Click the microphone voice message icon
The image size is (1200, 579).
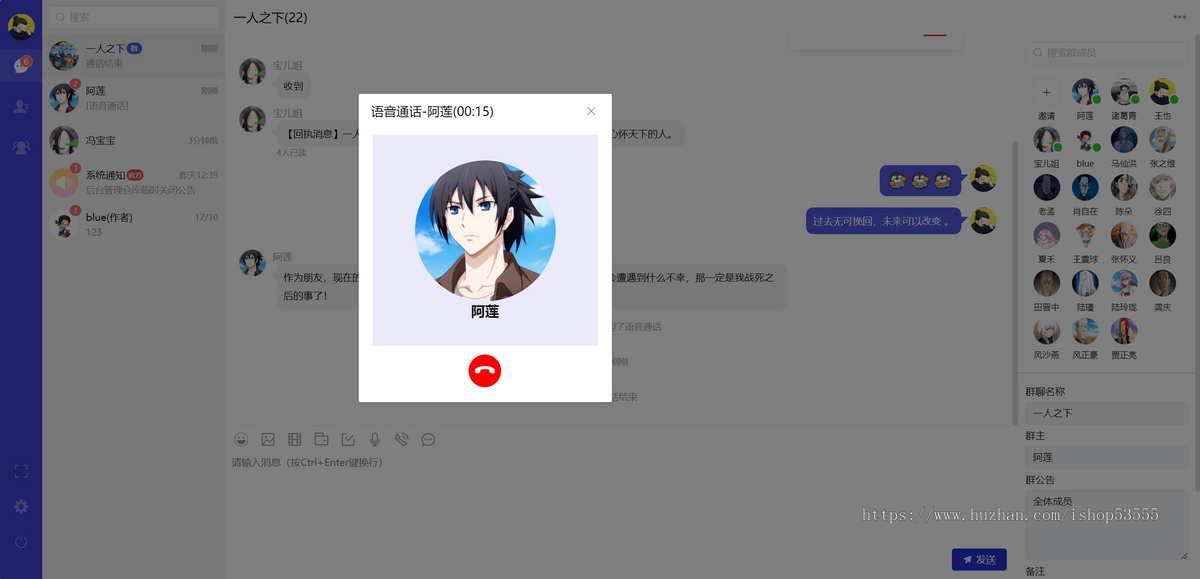point(375,439)
